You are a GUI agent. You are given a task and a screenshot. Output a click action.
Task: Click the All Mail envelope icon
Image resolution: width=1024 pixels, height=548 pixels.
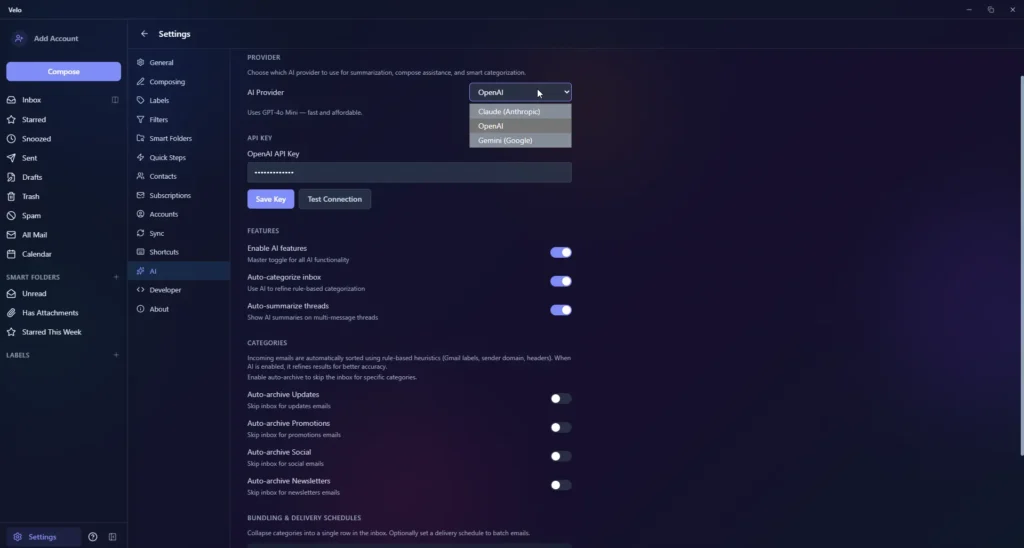point(11,234)
